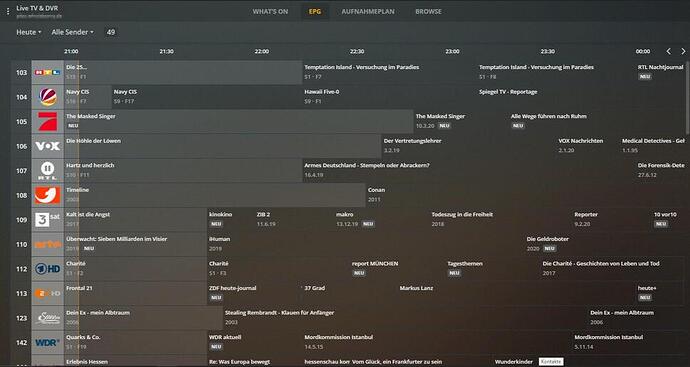The height and width of the screenshot is (367, 690).
Task: Open The Masked Singer 10.3.20 showing
Action: pos(461,121)
